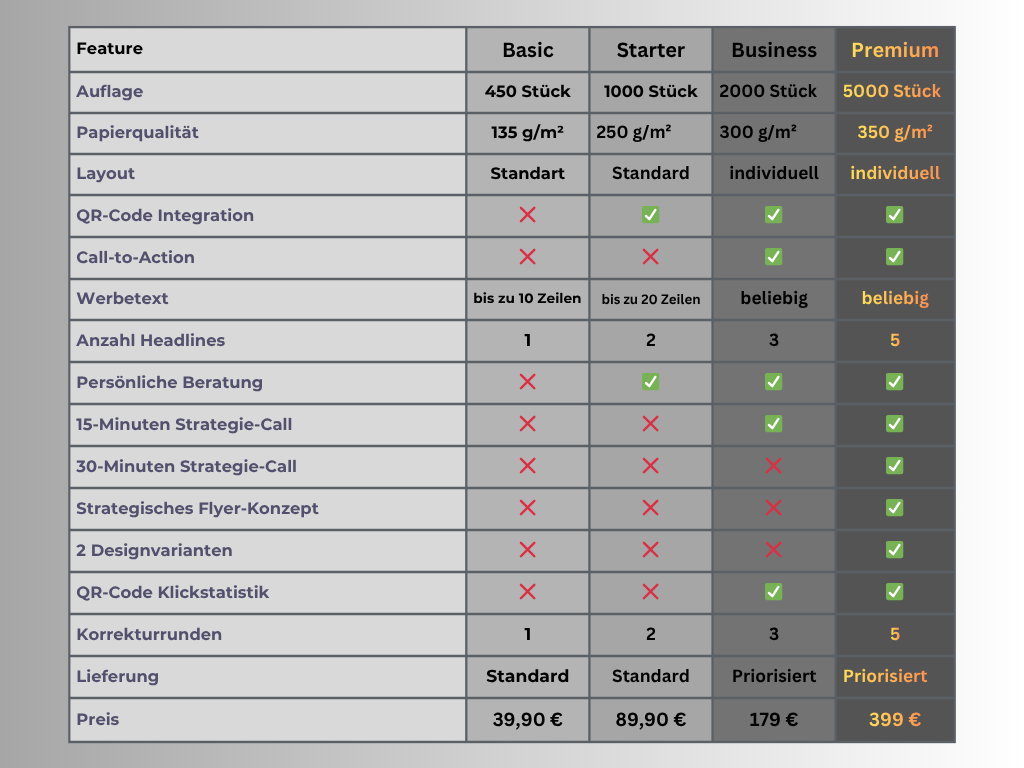Click Premium Strategisches Flyer-Konzept checkmark
The width and height of the screenshot is (1024, 768).
pos(895,508)
